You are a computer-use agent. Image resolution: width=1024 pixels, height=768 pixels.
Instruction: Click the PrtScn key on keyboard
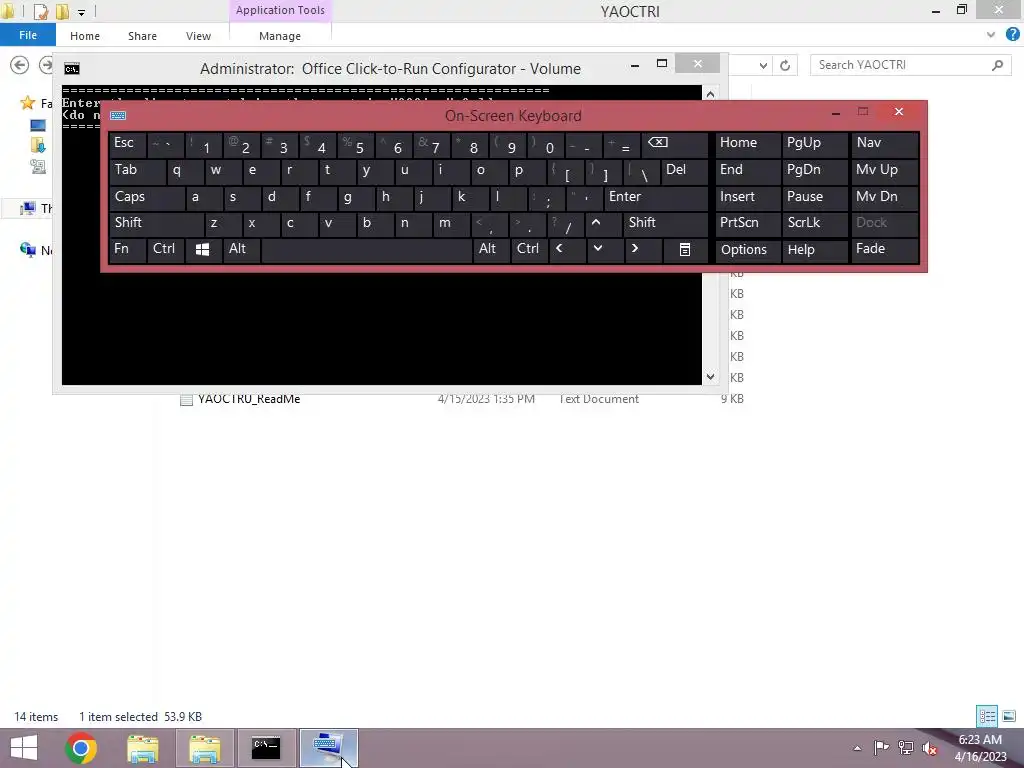(x=747, y=223)
